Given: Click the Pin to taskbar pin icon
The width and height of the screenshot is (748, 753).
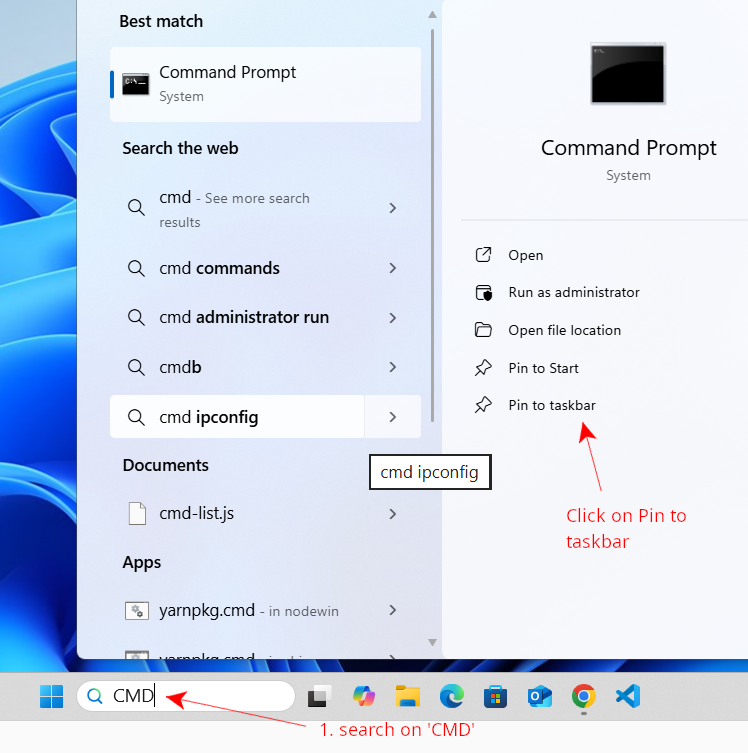Looking at the screenshot, I should [x=483, y=405].
